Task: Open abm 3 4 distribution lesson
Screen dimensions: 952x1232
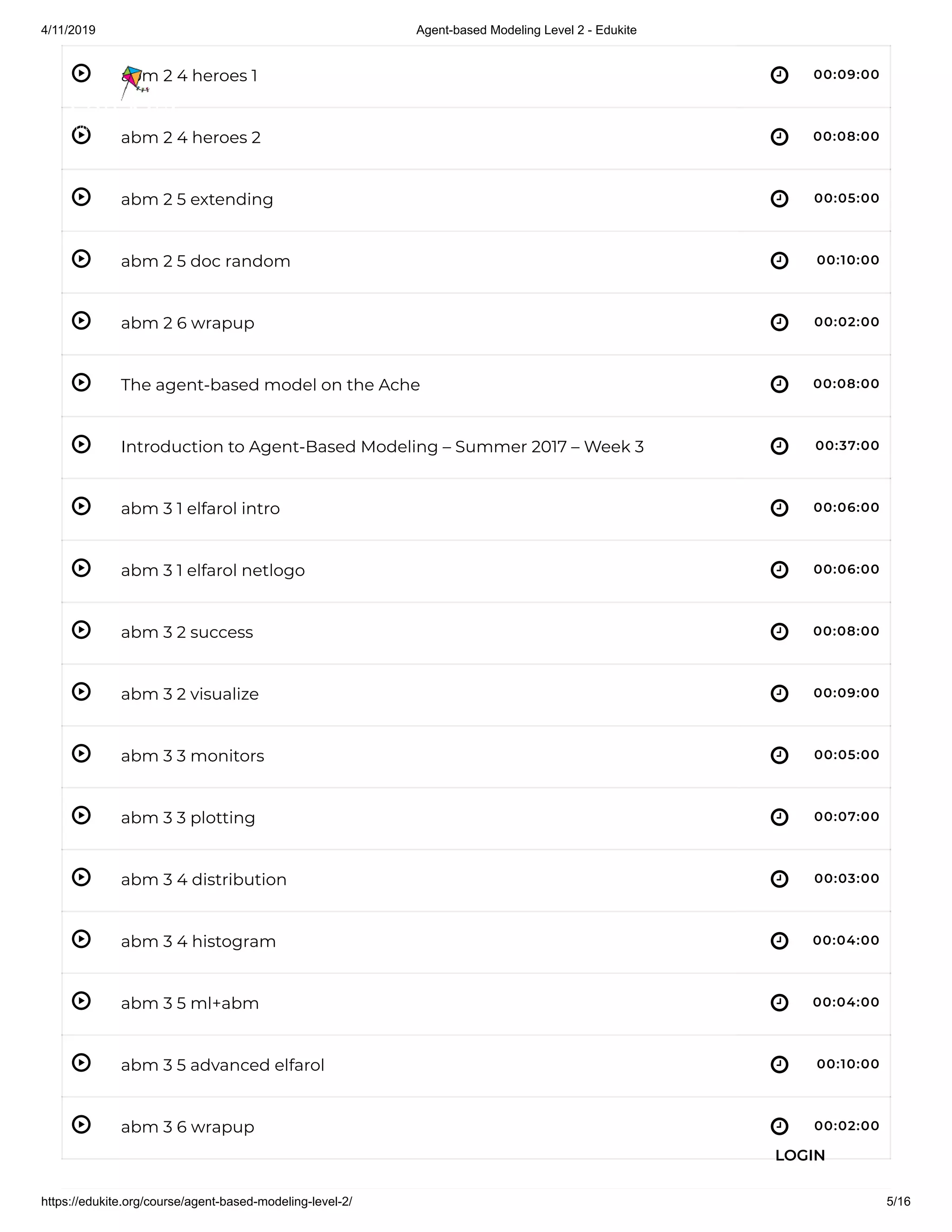Action: point(204,880)
